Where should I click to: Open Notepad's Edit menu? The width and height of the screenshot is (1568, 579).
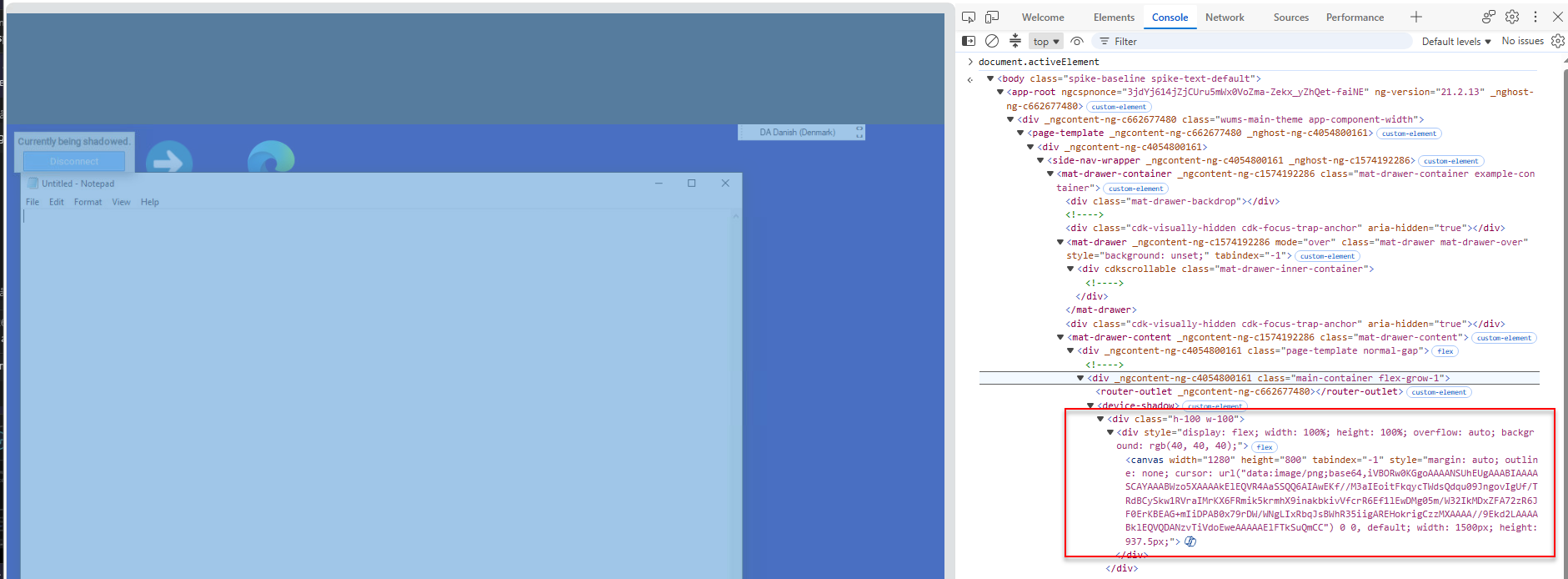click(57, 202)
